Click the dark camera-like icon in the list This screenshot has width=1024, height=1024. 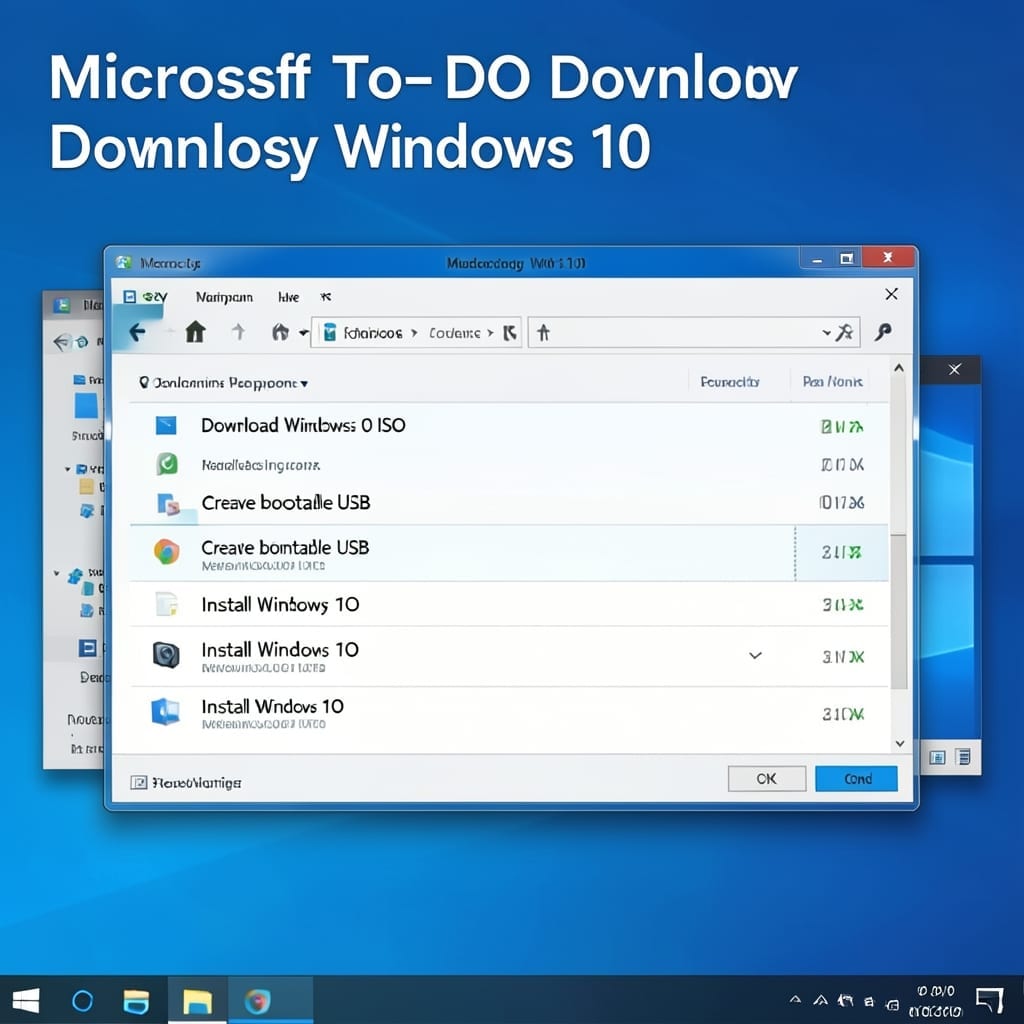click(x=166, y=654)
